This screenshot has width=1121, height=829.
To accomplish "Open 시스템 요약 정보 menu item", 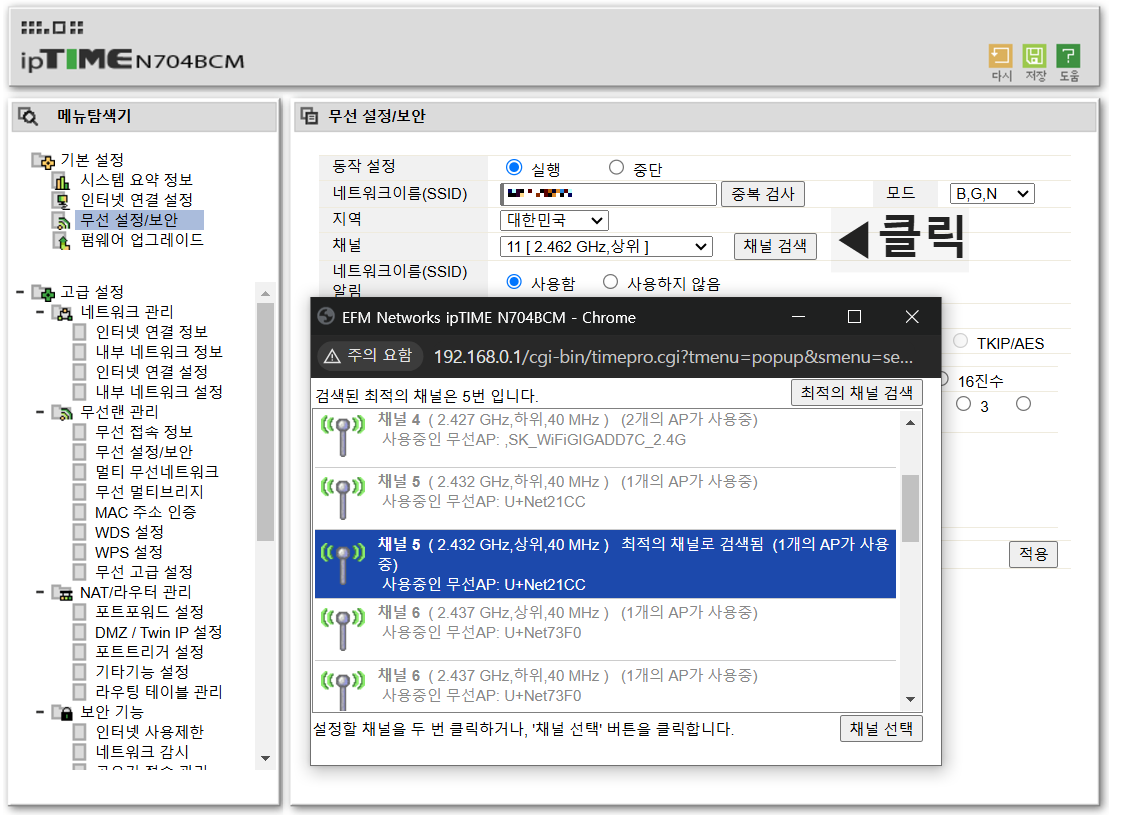I will coord(136,180).
